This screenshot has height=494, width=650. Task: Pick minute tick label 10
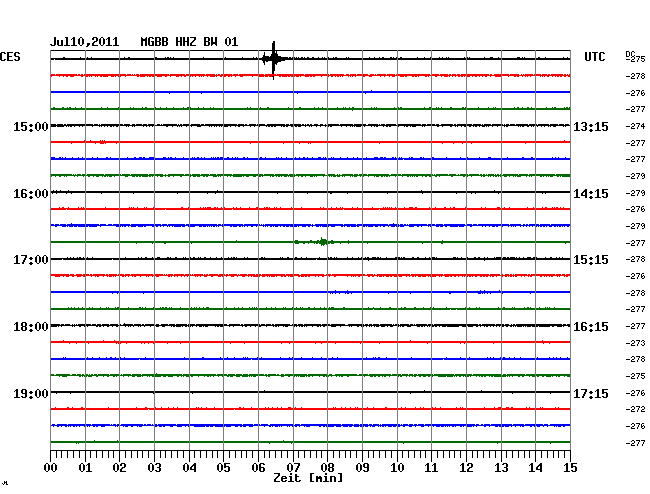pyautogui.click(x=397, y=468)
